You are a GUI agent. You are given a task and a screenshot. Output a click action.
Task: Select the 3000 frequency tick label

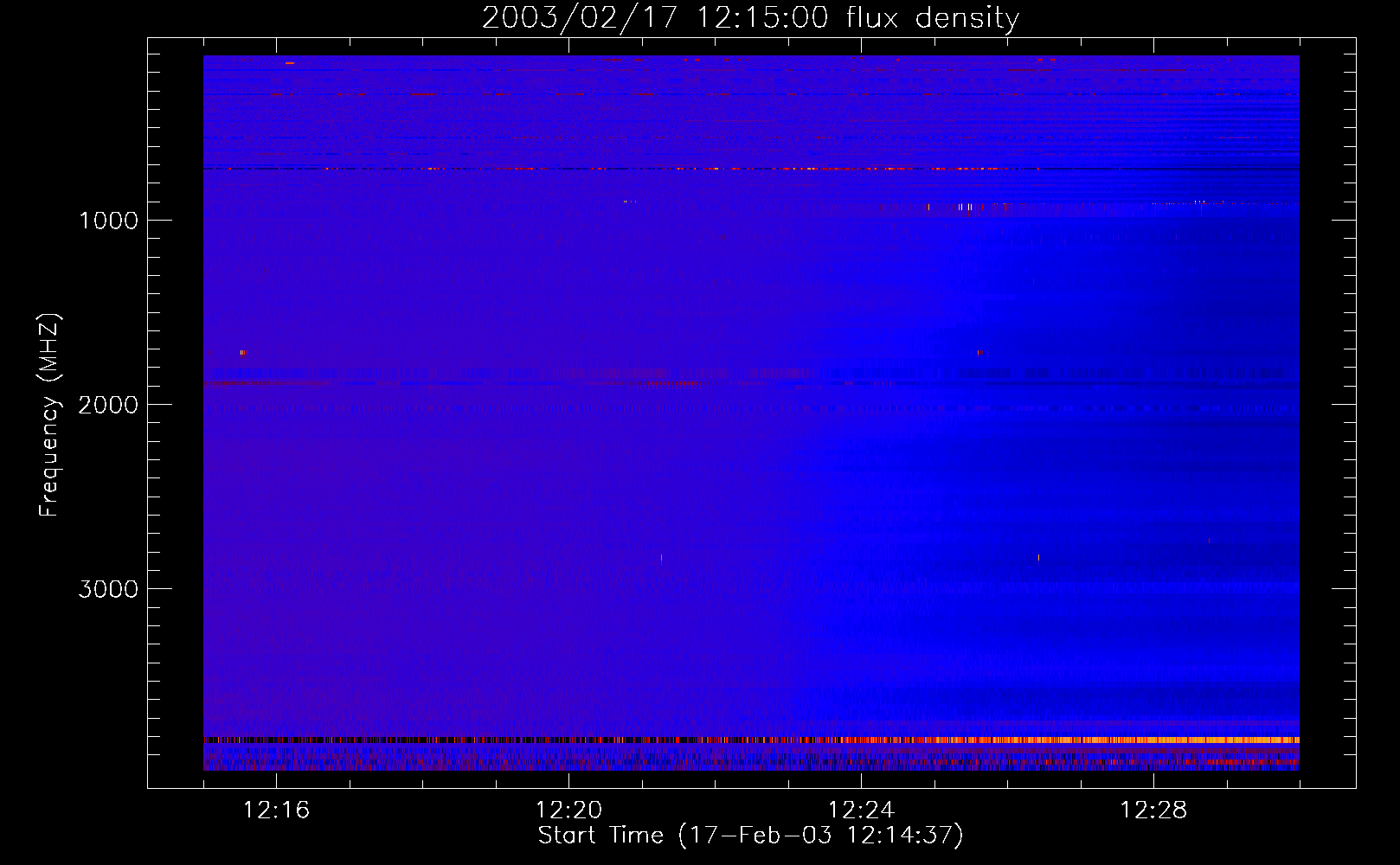[x=108, y=589]
